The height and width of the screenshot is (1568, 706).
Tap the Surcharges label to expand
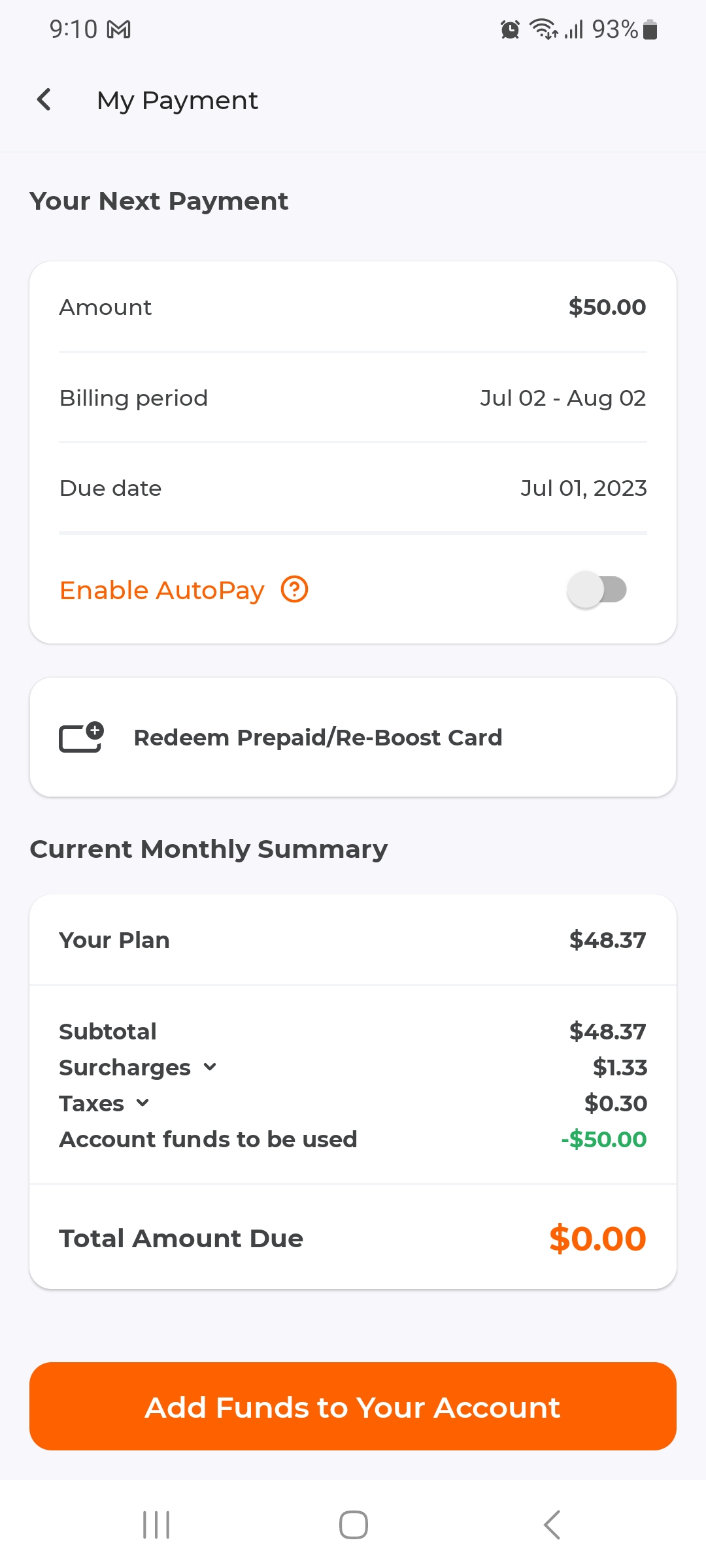tap(125, 1068)
